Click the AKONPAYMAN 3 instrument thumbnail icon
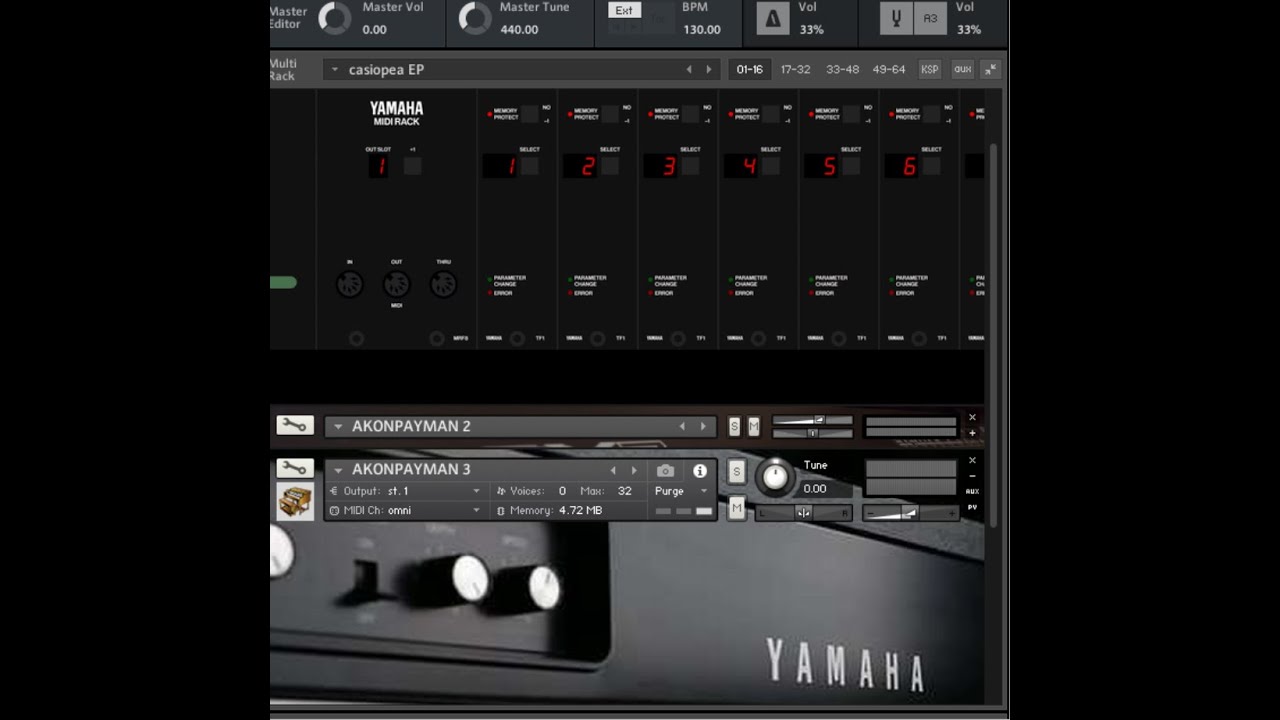 (x=295, y=501)
